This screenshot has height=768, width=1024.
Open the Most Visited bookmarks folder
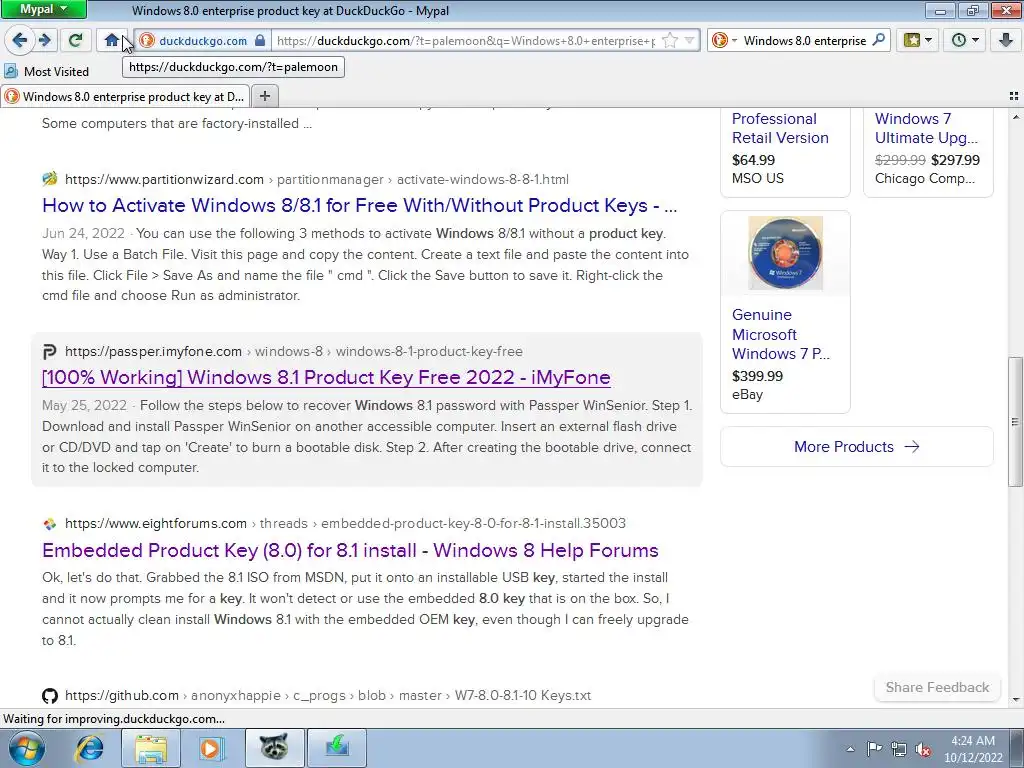[47, 71]
